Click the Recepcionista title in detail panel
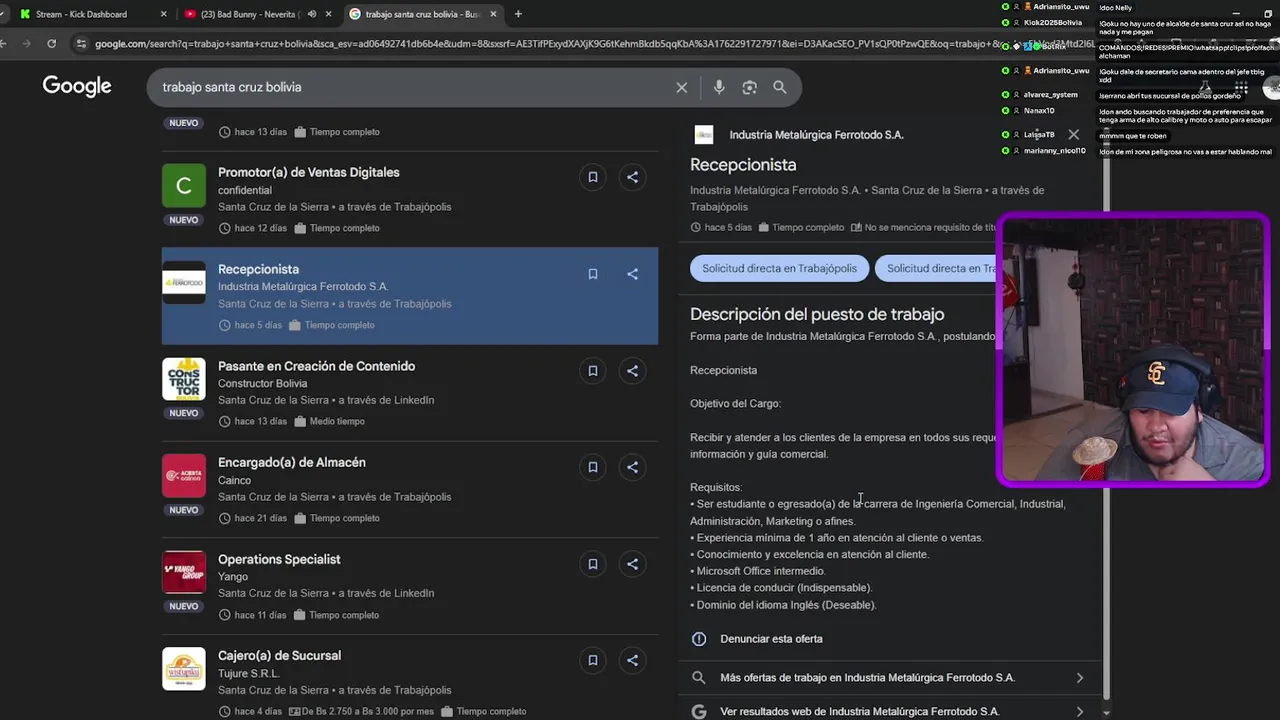 (x=743, y=165)
